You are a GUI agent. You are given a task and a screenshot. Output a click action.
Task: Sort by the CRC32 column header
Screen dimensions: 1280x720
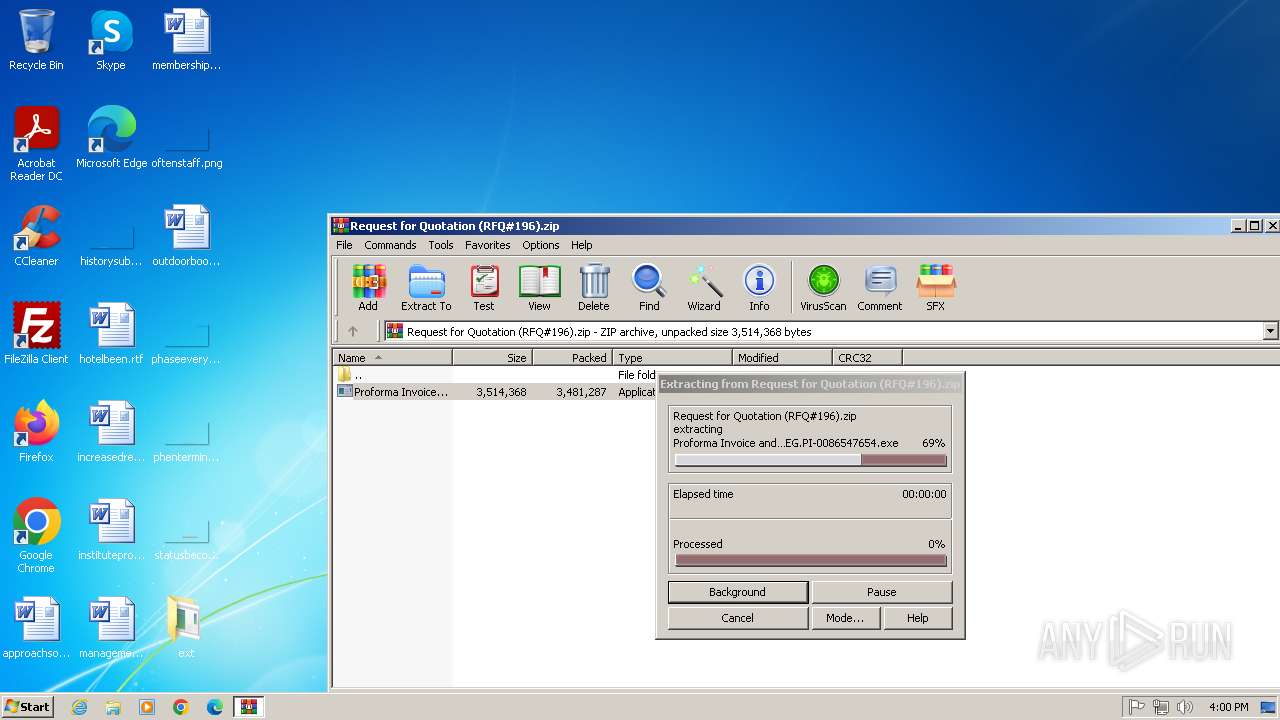867,357
